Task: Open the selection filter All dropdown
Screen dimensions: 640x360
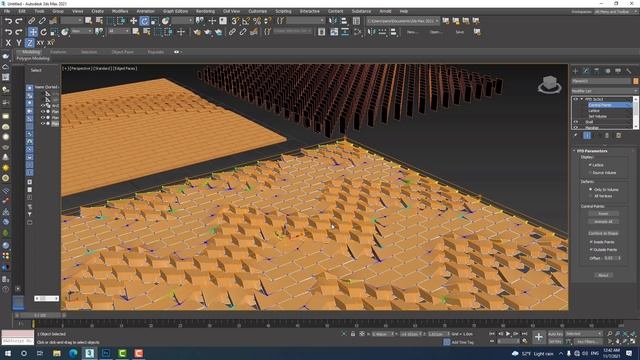Action: point(118,31)
